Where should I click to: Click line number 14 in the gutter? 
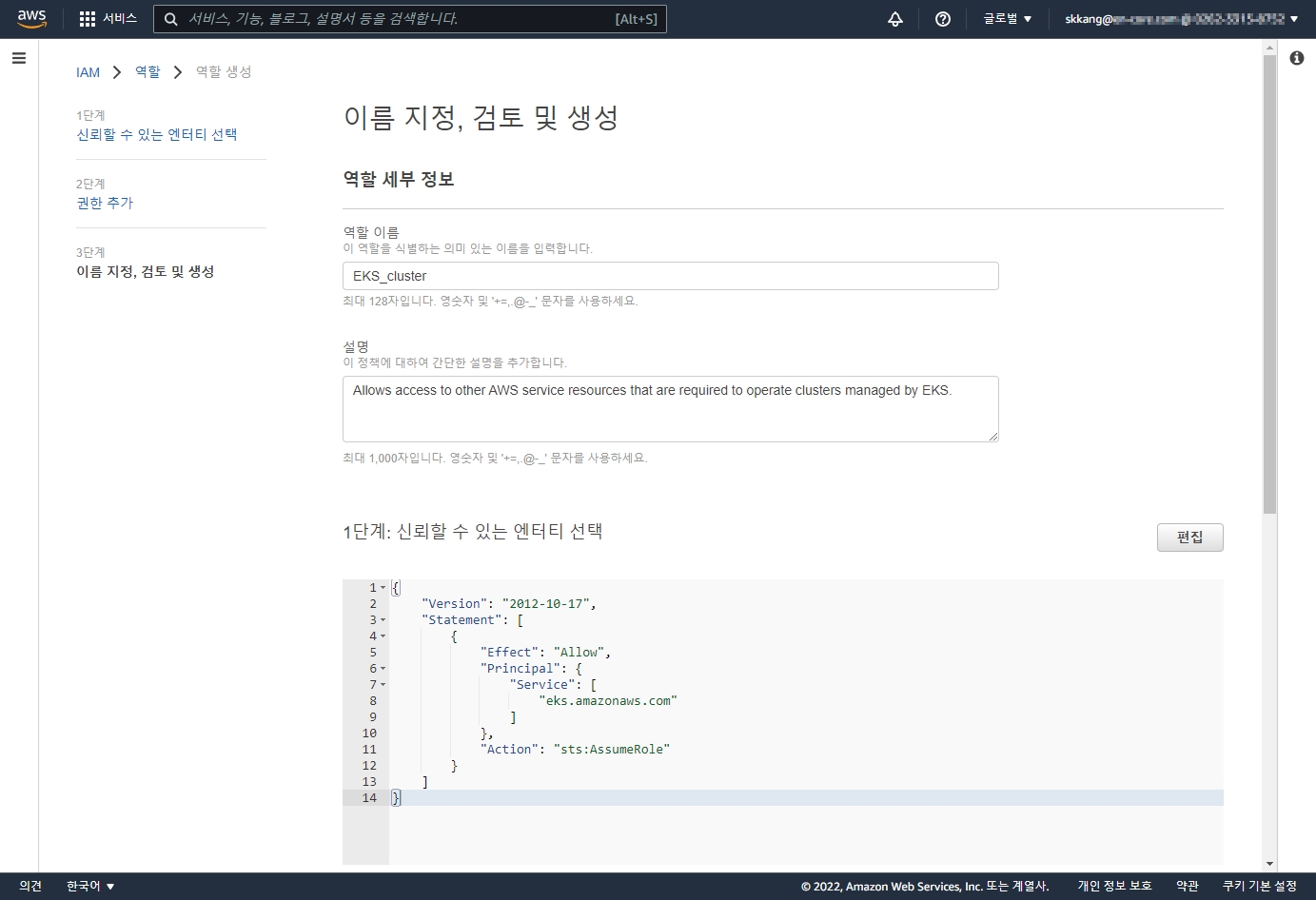tap(369, 798)
